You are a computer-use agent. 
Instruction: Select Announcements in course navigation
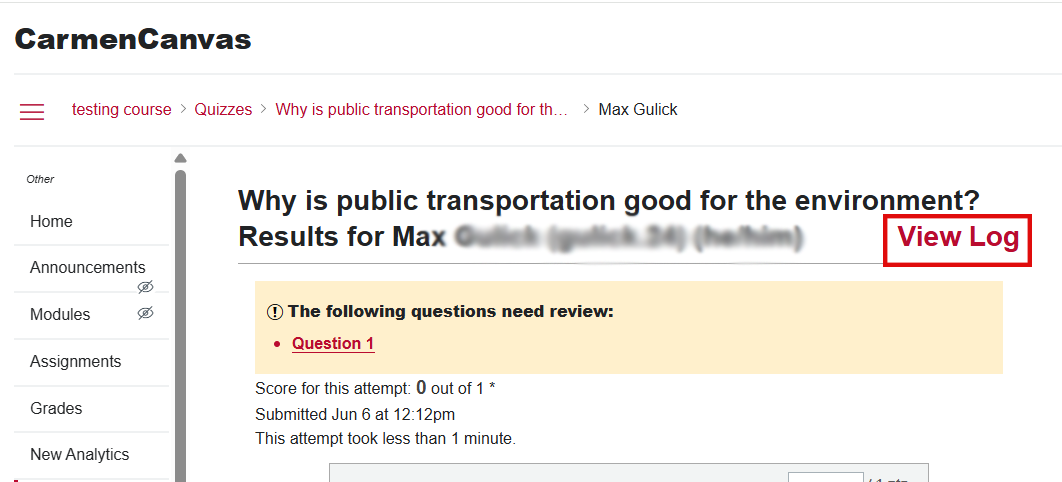[87, 267]
